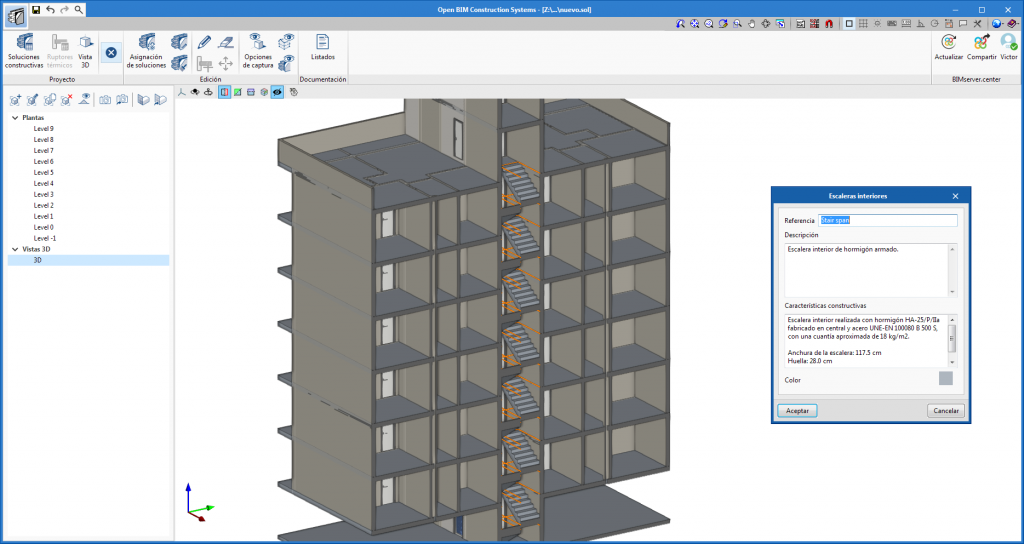Open the Listados document icon
The width and height of the screenshot is (1024, 544).
[x=323, y=46]
